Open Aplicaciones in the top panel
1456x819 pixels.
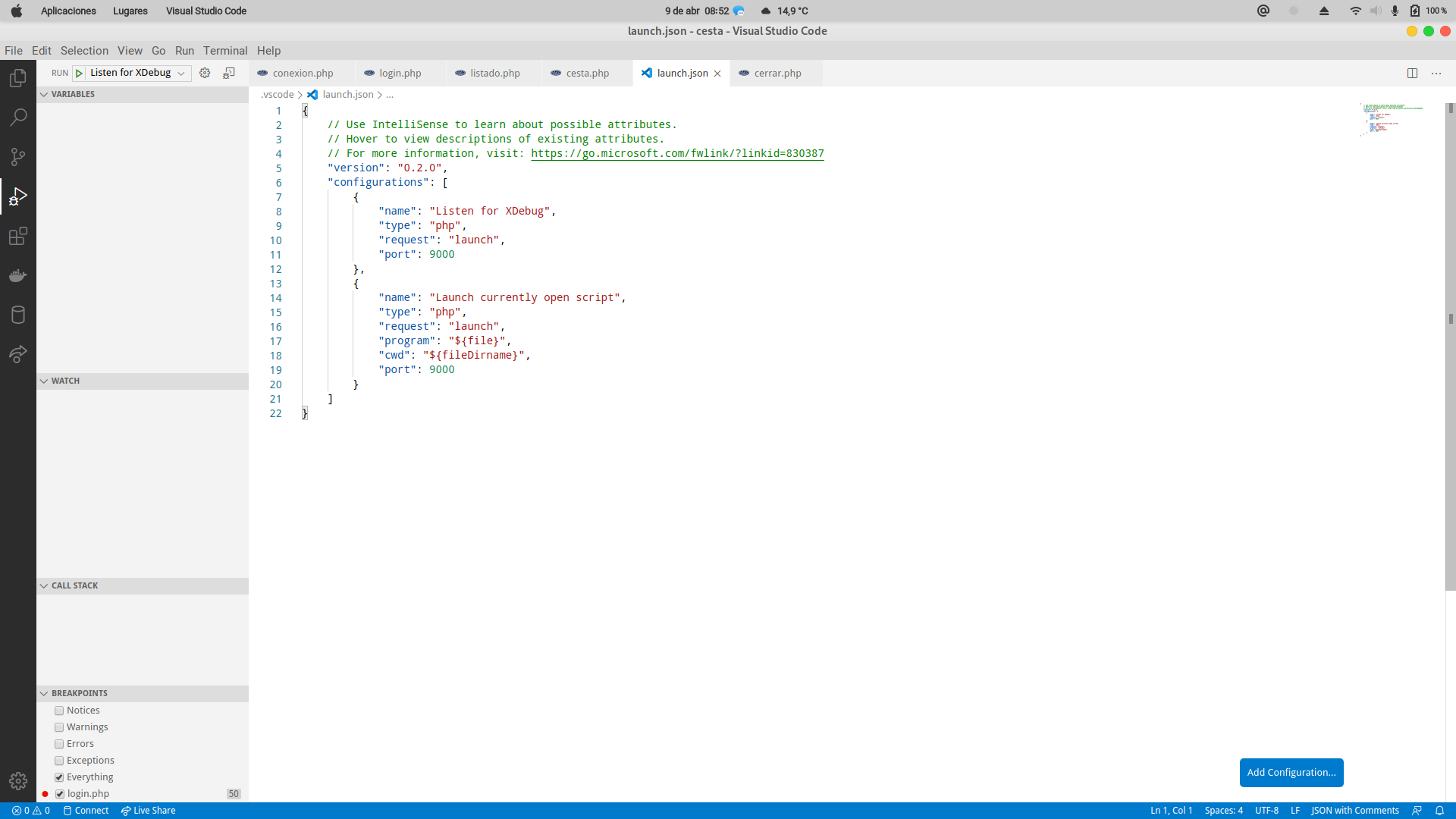coord(68,11)
